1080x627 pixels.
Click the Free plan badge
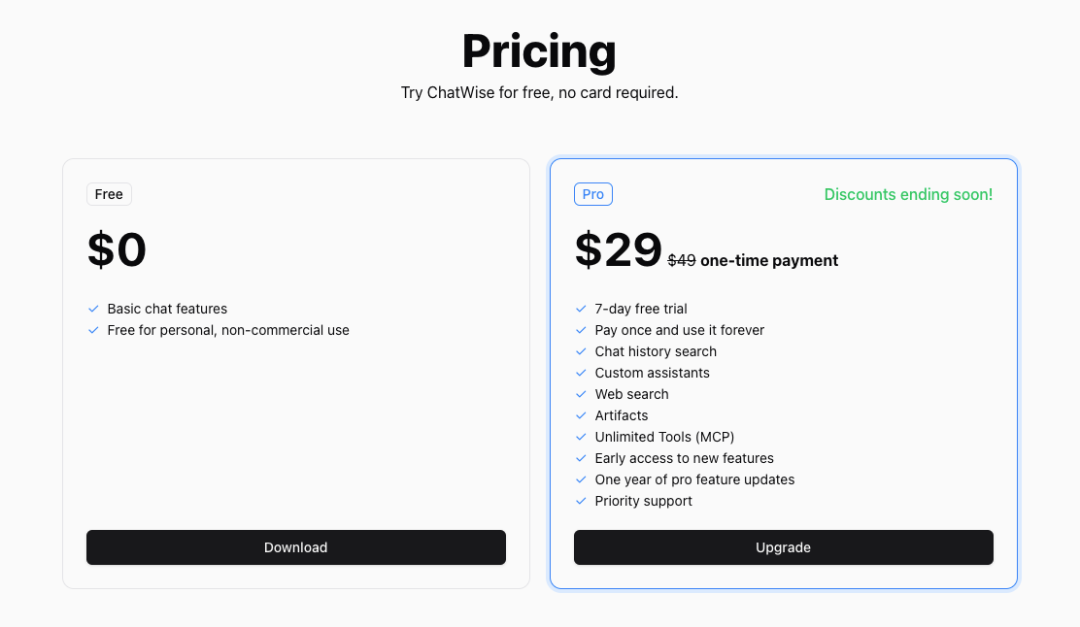pos(109,194)
